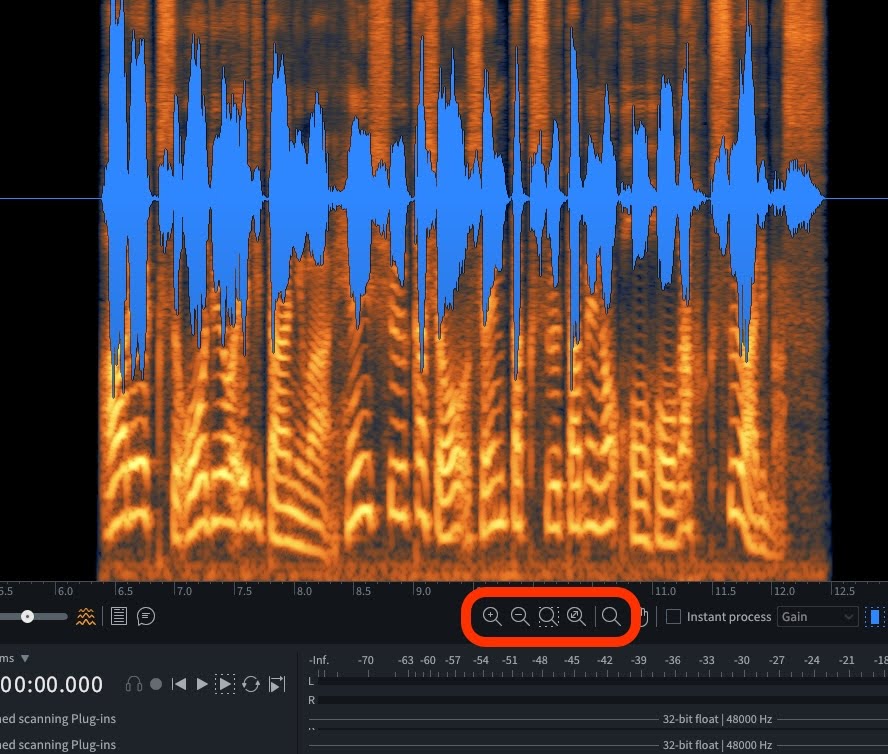
Task: Select the Zoom tool magnifying glass
Action: 611,617
